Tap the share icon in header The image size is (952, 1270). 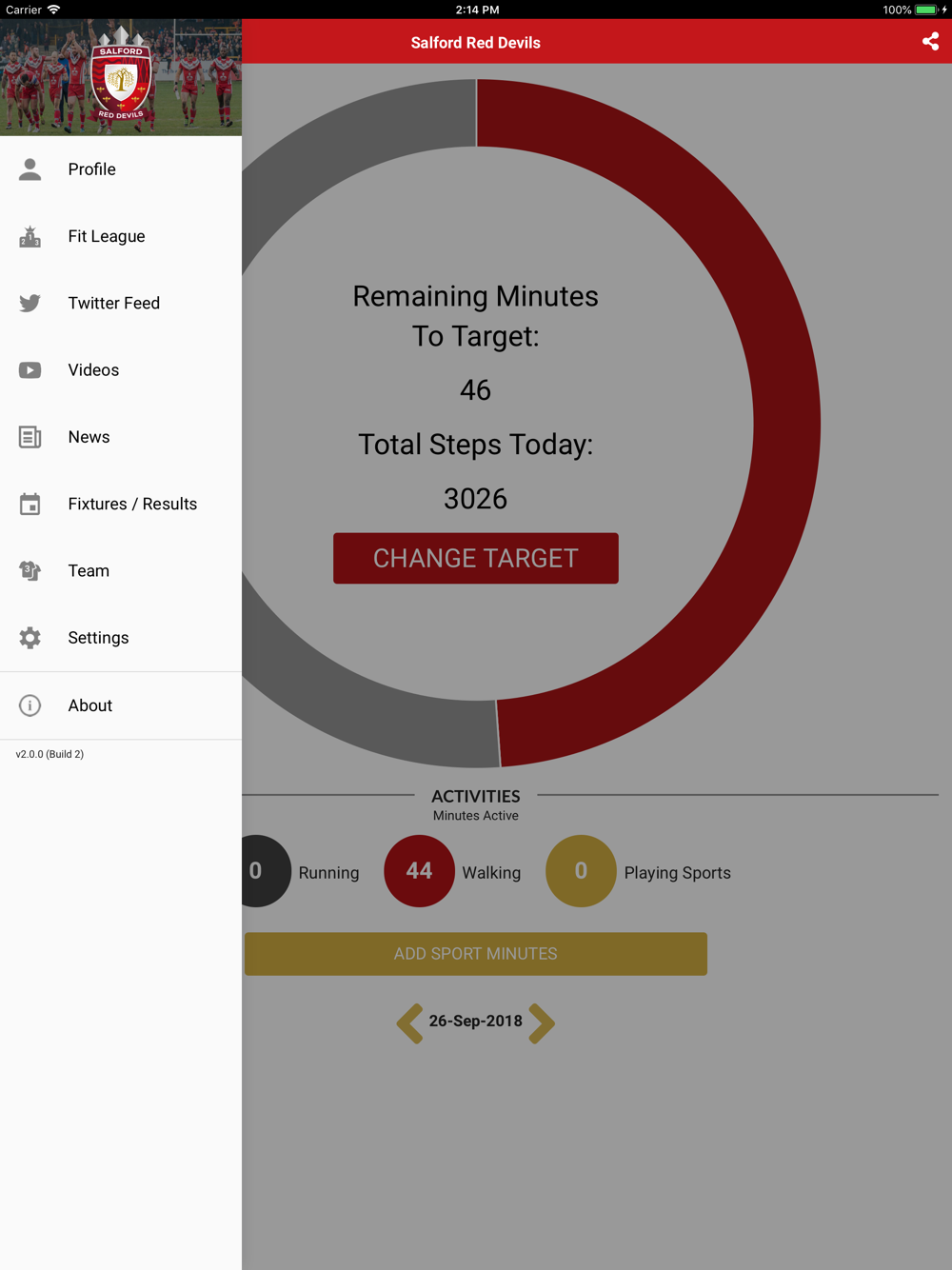pyautogui.click(x=930, y=41)
